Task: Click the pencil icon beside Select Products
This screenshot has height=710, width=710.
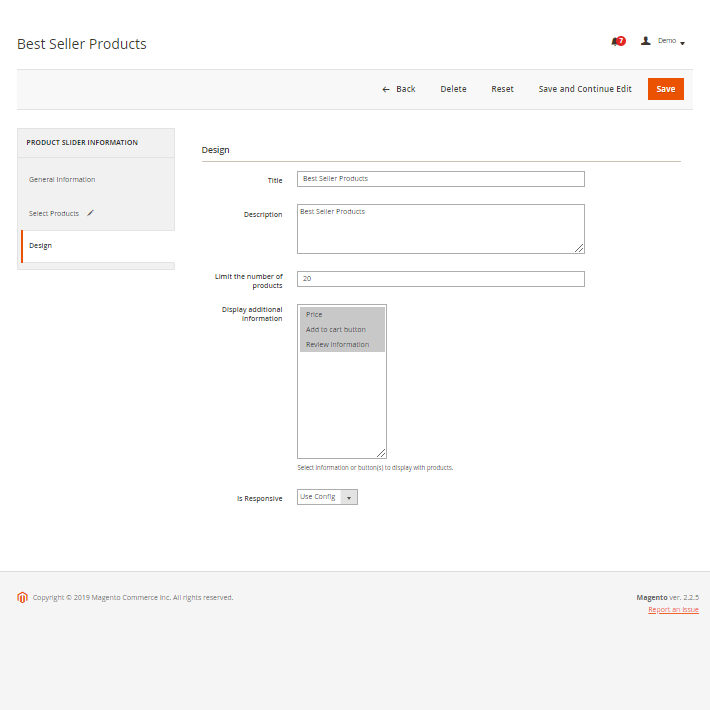Action: [x=90, y=213]
